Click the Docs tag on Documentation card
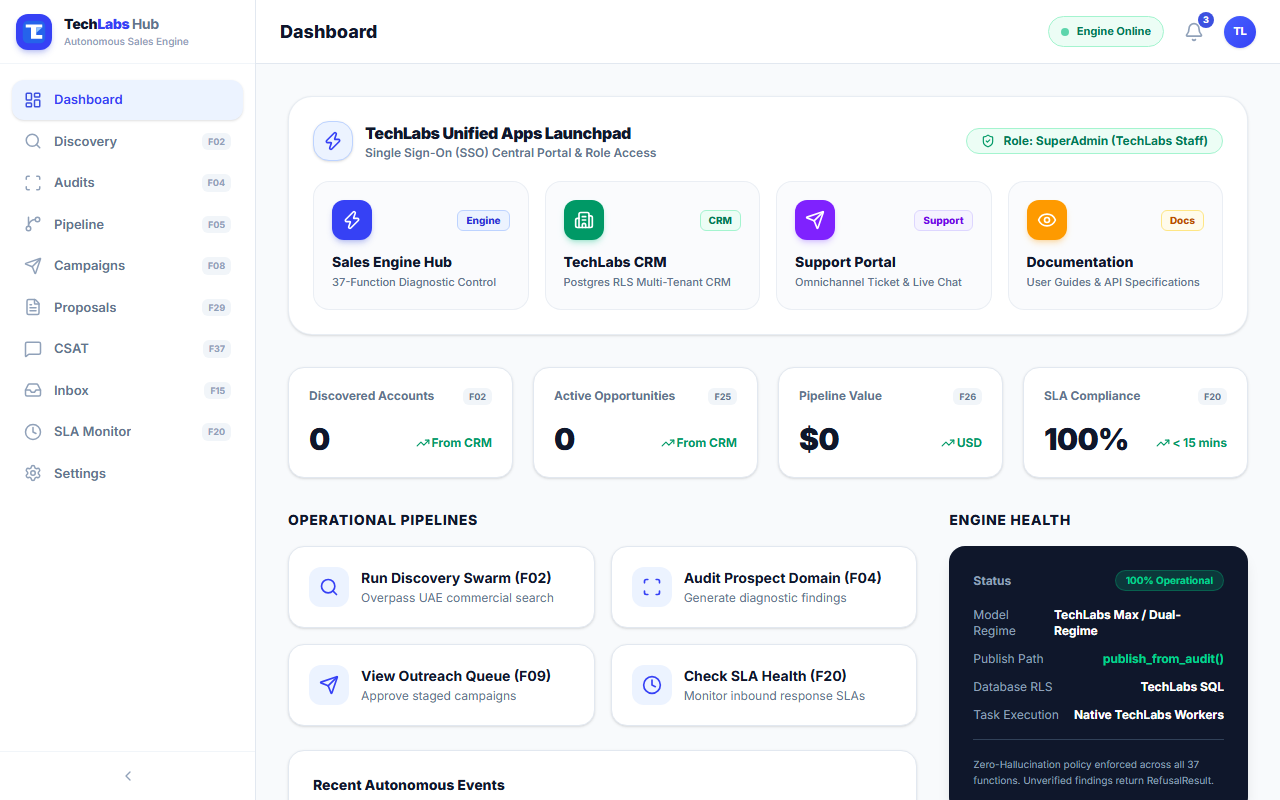Viewport: 1280px width, 800px height. tap(1182, 220)
